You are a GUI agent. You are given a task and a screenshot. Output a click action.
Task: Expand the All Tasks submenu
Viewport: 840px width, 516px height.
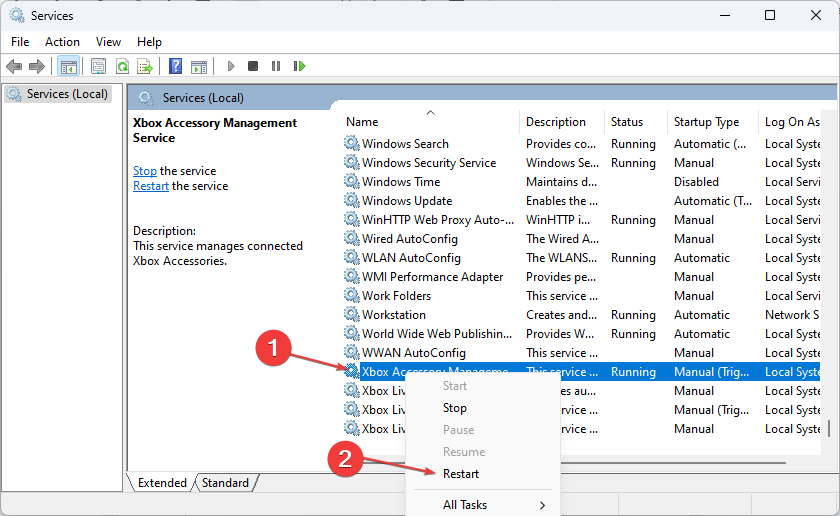pyautogui.click(x=482, y=505)
